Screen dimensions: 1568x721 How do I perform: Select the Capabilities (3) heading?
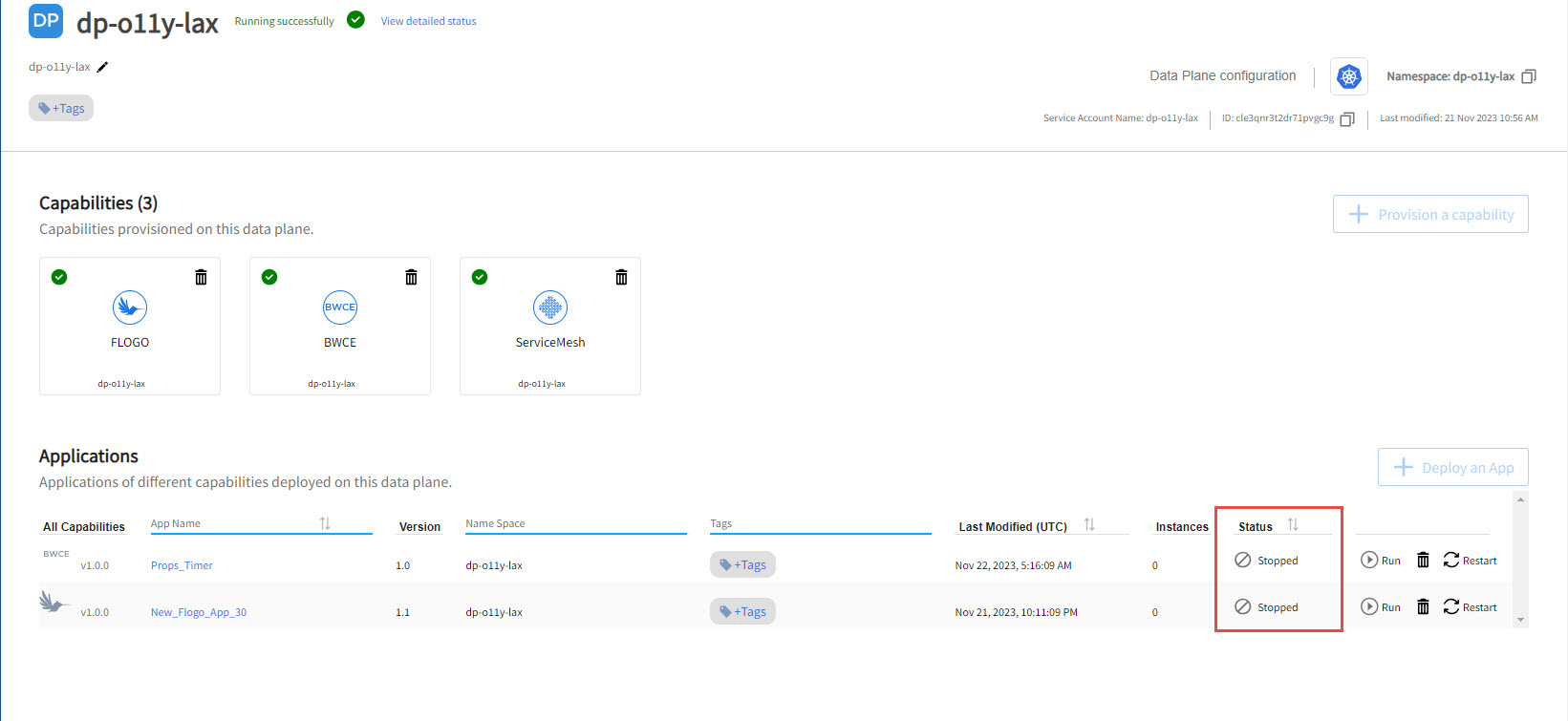(x=98, y=202)
